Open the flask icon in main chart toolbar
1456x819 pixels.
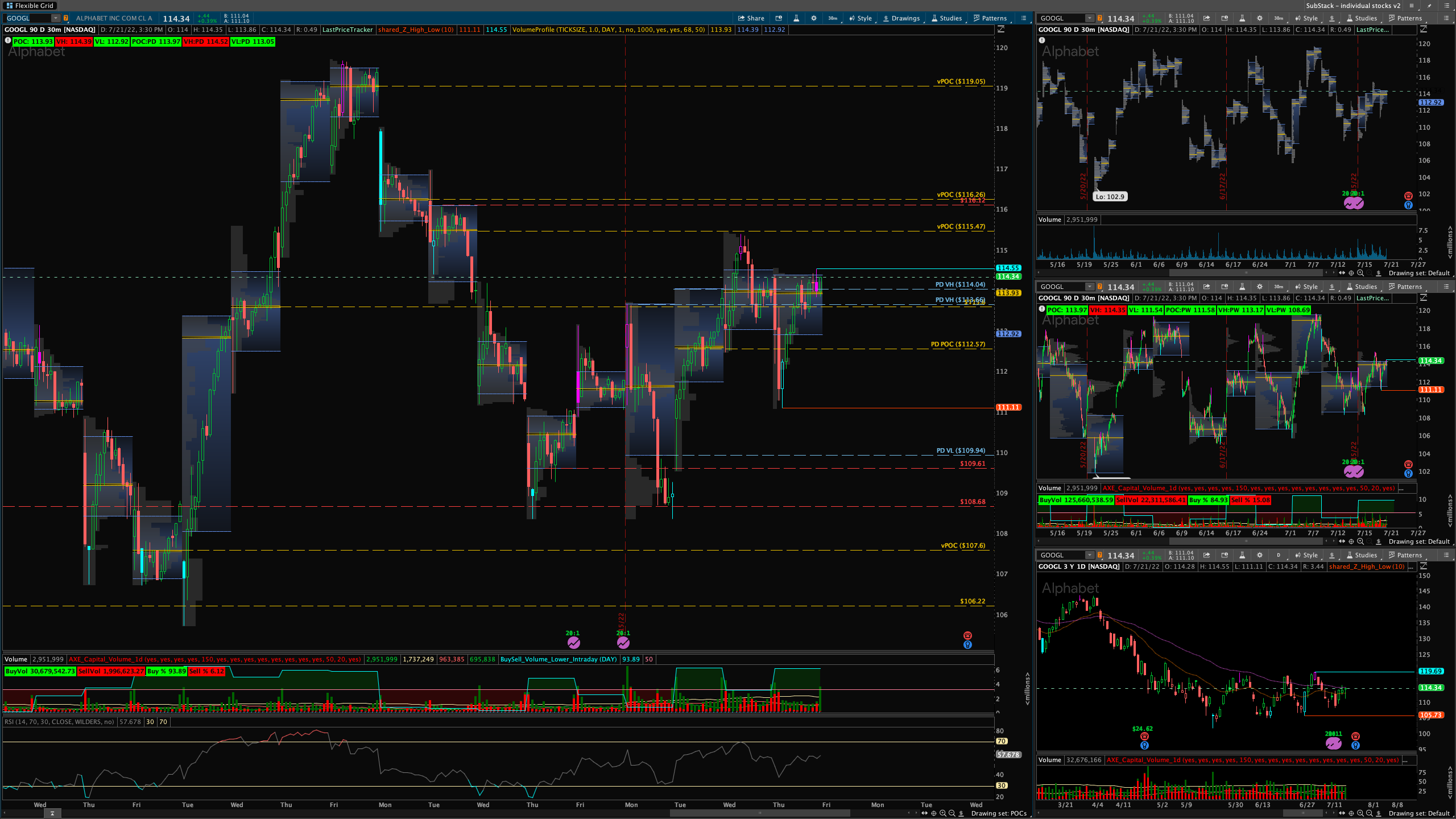796,18
